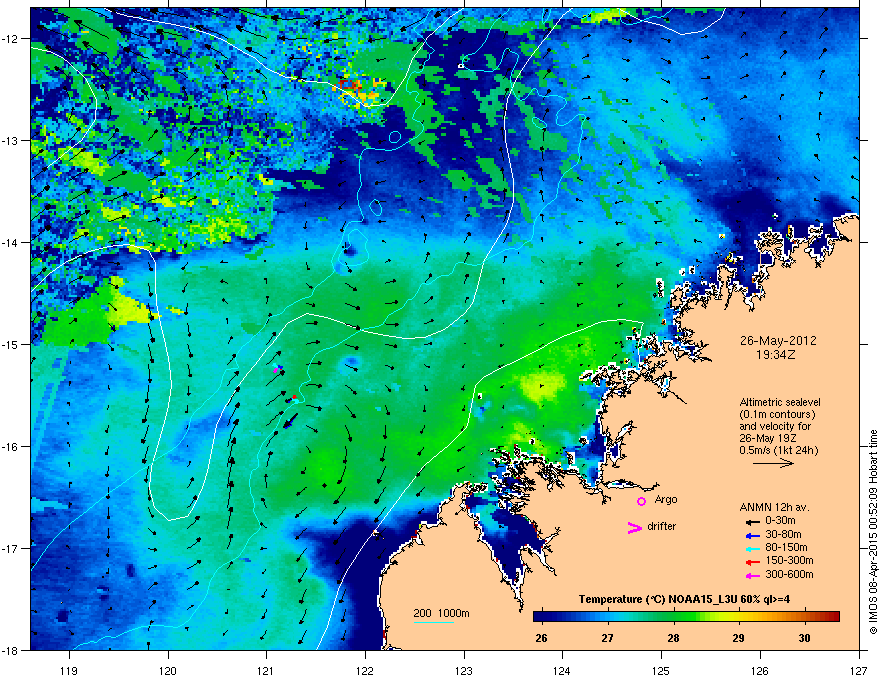Click the time text '19:34Z'
The width and height of the screenshot is (880, 680).
776,355
